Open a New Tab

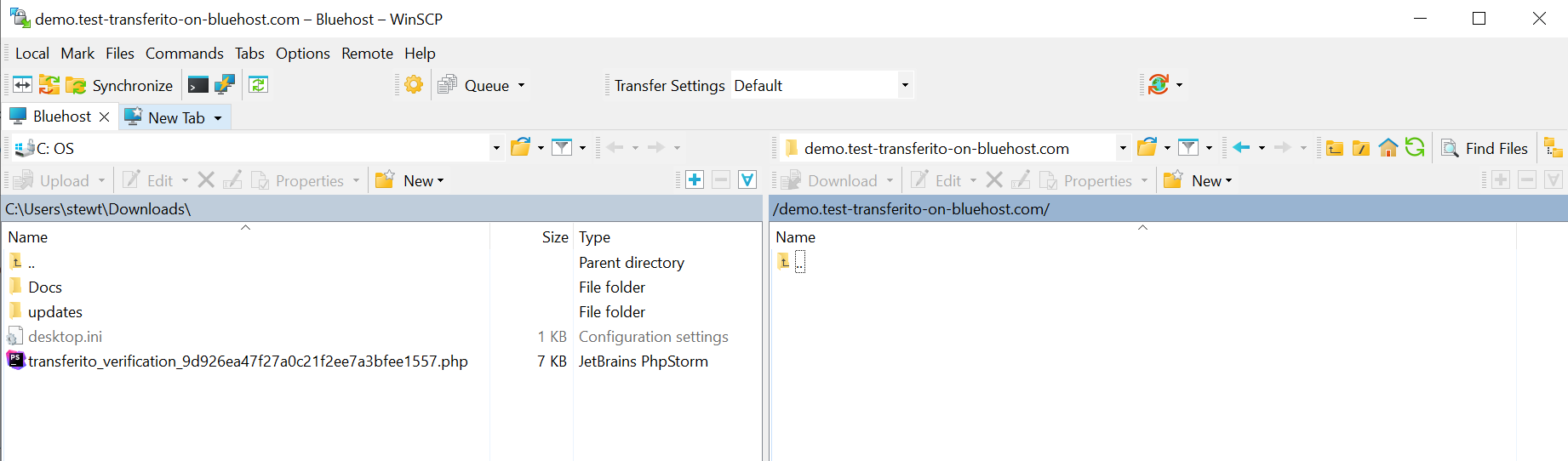point(165,117)
